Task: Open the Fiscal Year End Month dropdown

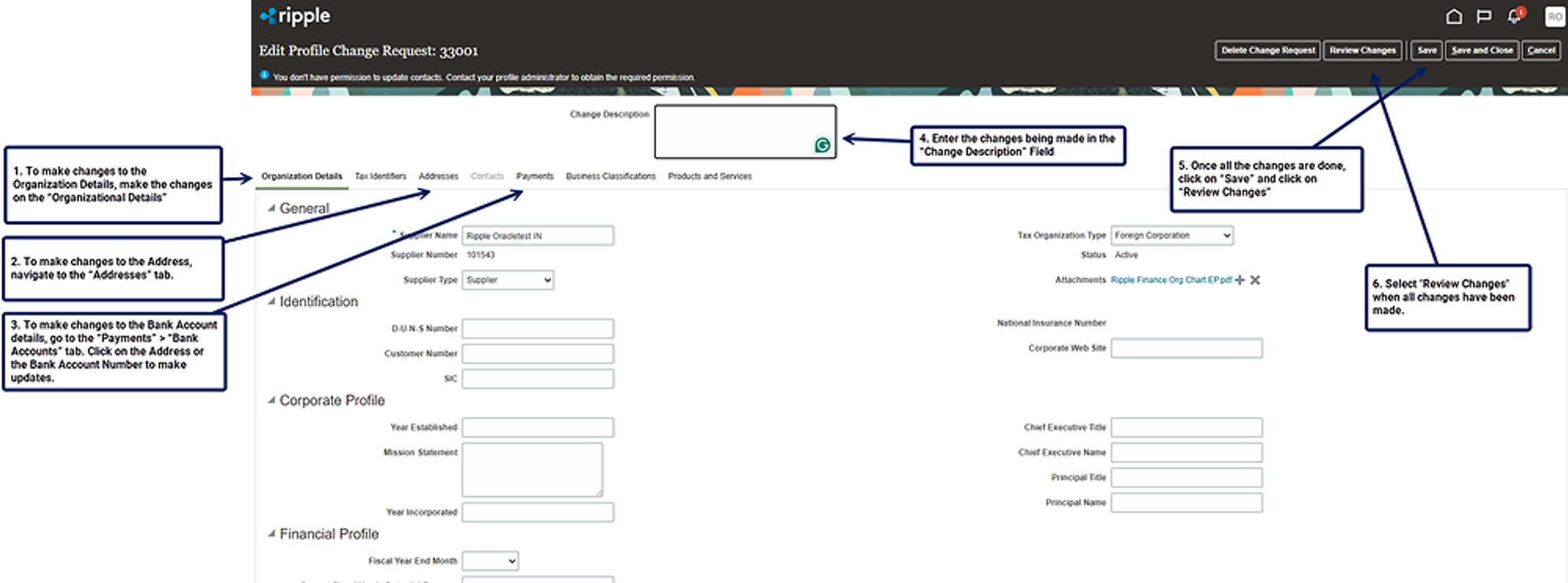Action: (490, 561)
